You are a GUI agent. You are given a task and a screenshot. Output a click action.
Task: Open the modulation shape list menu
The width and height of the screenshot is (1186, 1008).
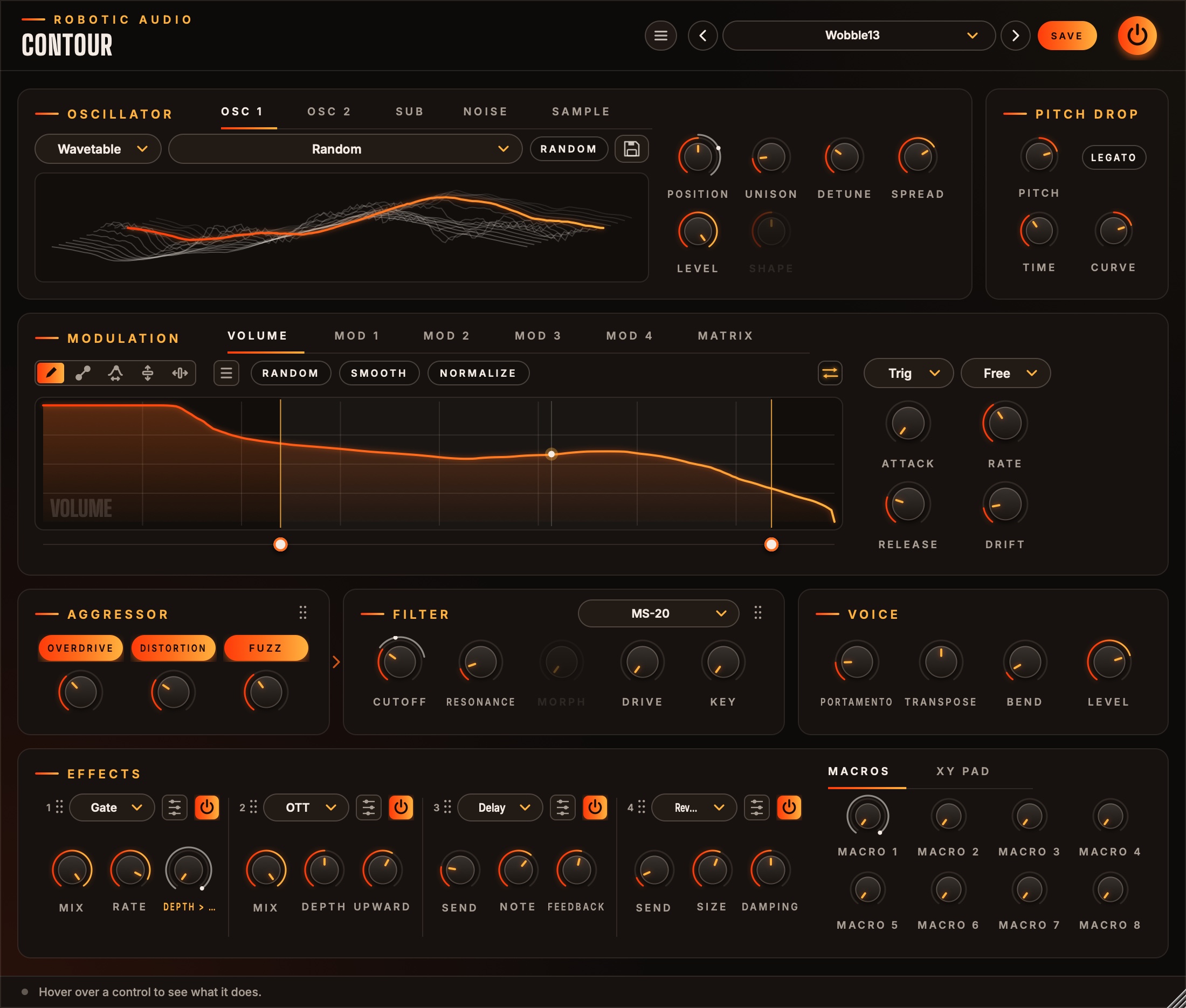pyautogui.click(x=226, y=373)
